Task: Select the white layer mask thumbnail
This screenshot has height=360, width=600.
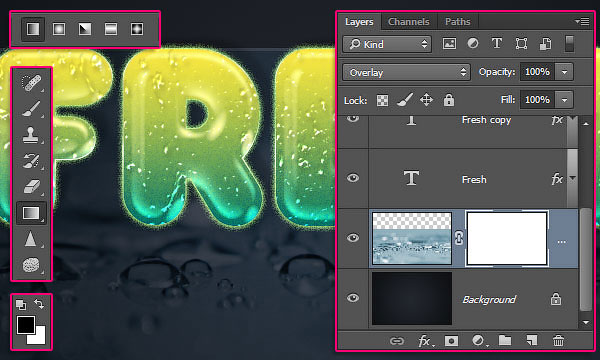Action: click(x=507, y=238)
